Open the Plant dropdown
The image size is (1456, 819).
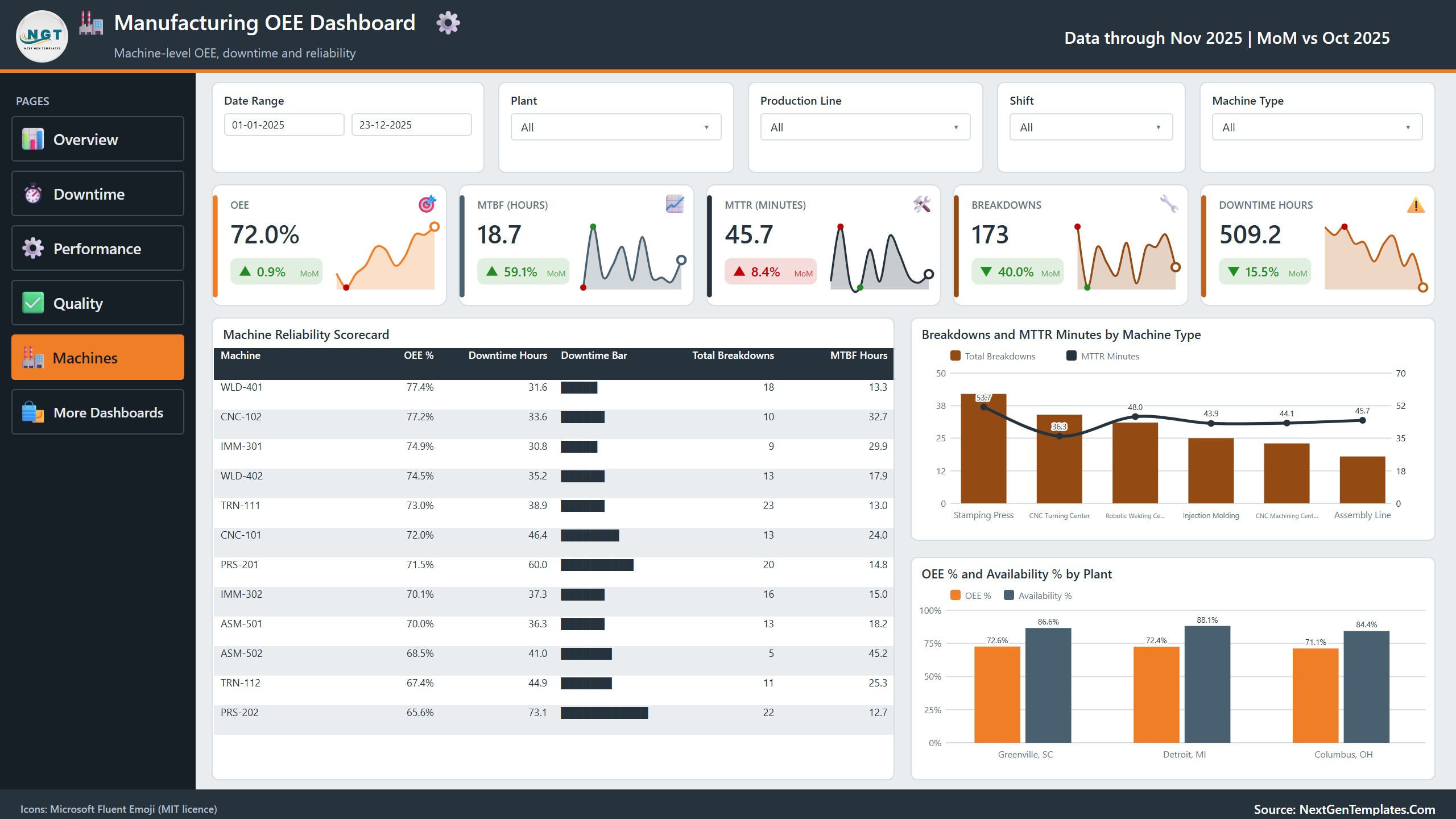click(x=616, y=127)
